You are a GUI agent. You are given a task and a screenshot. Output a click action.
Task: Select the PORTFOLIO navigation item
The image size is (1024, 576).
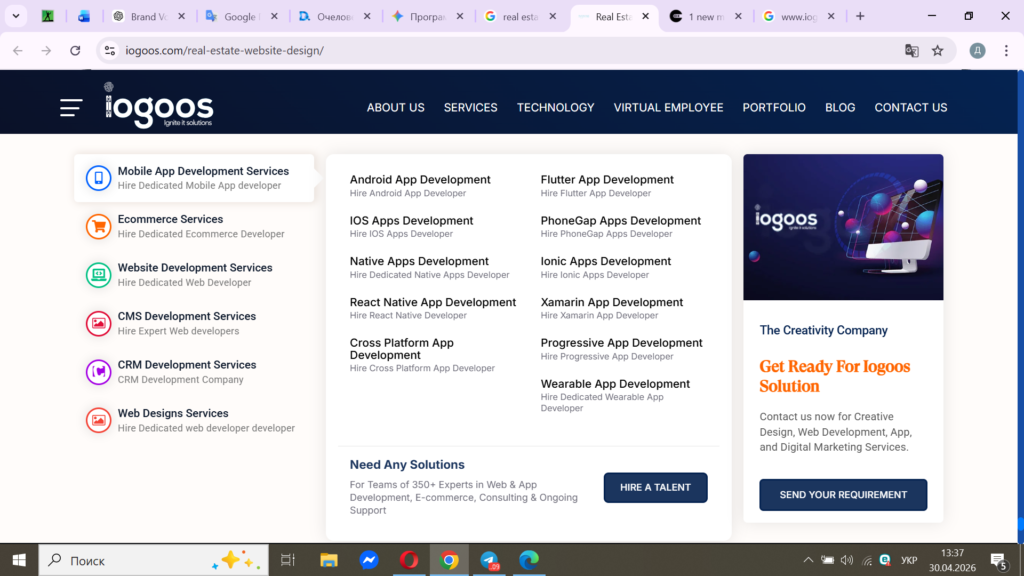pos(774,108)
